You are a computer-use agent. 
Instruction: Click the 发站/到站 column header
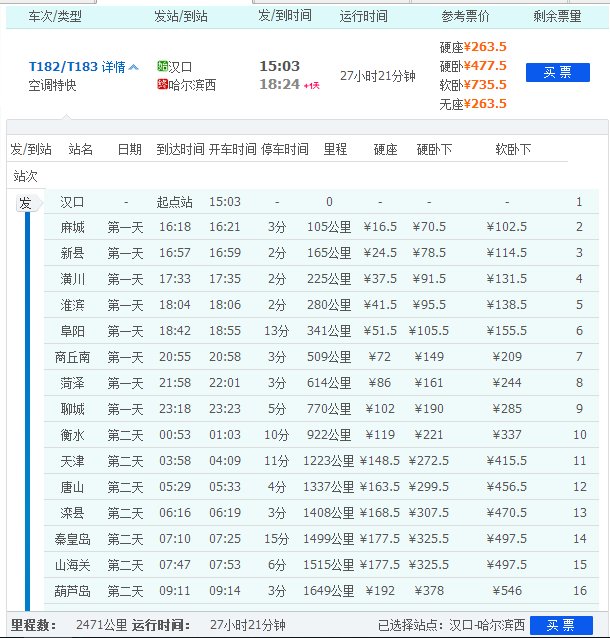click(x=181, y=17)
